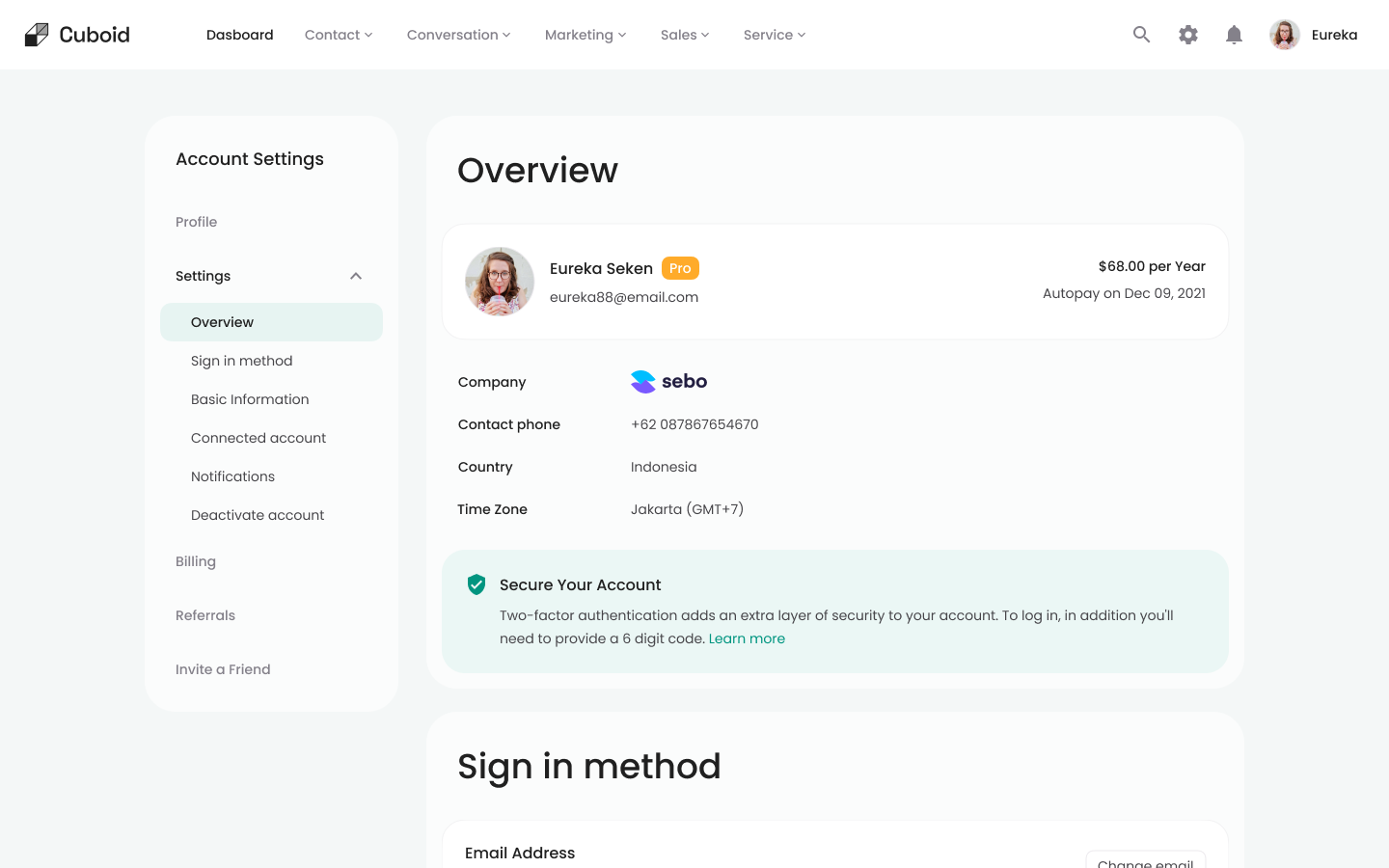Expand the Contact dropdown menu
Viewport: 1389px width, 868px height.
point(339,35)
